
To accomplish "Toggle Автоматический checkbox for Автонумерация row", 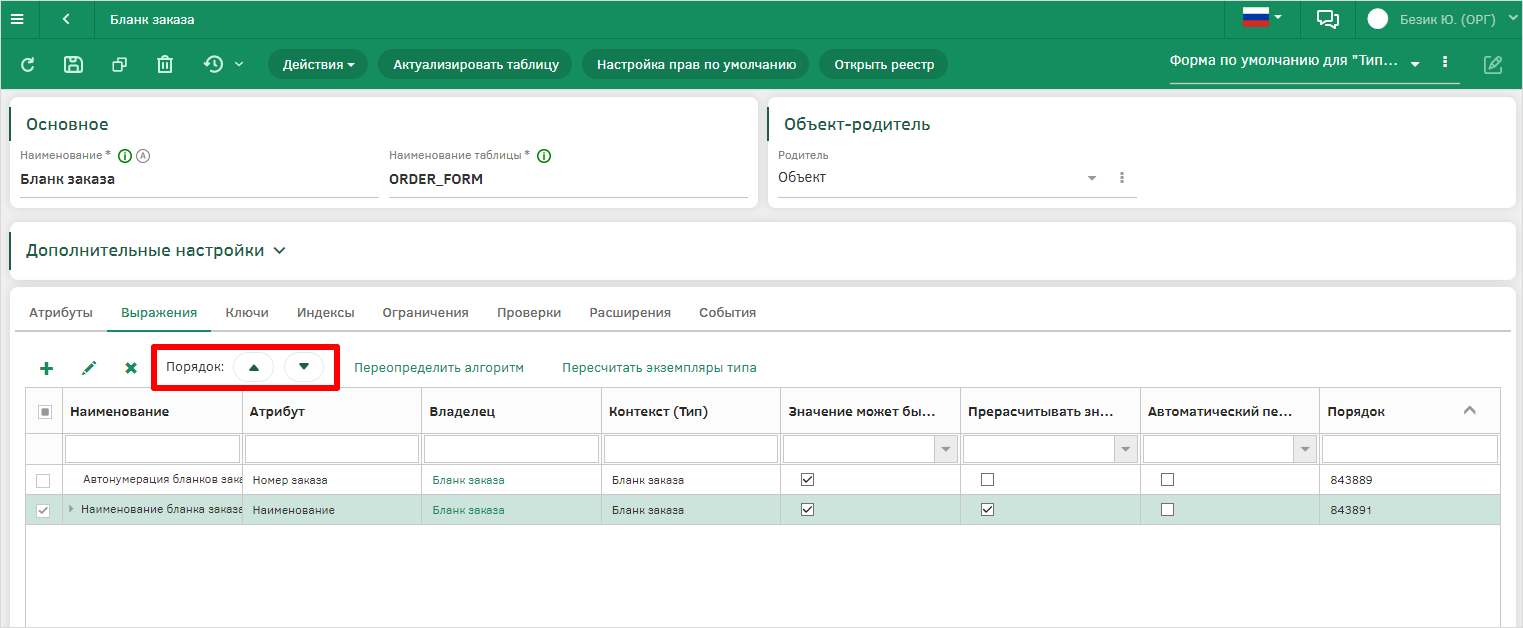I will pos(1167,480).
